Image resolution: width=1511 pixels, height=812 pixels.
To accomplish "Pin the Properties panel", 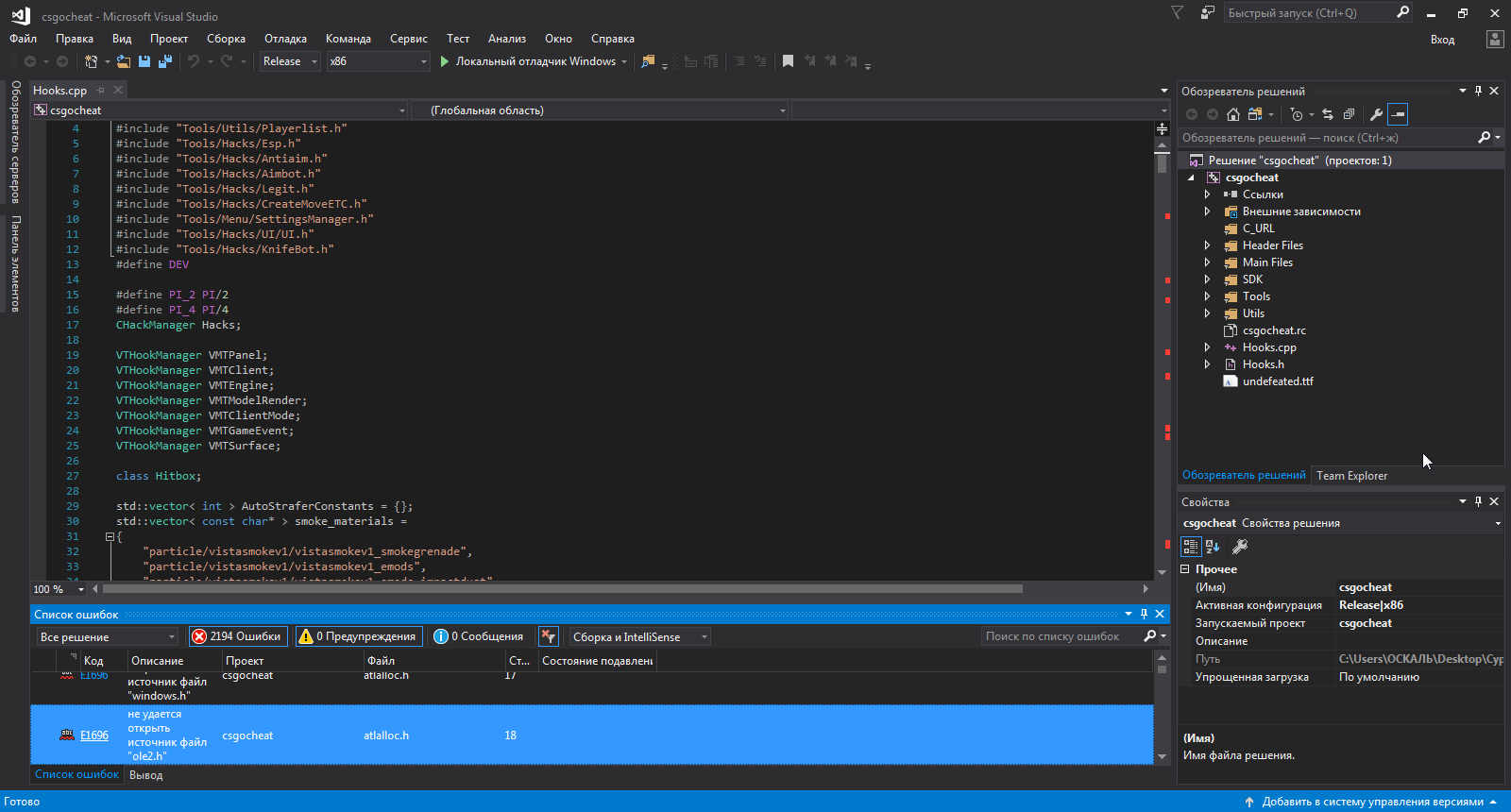I will [1479, 501].
